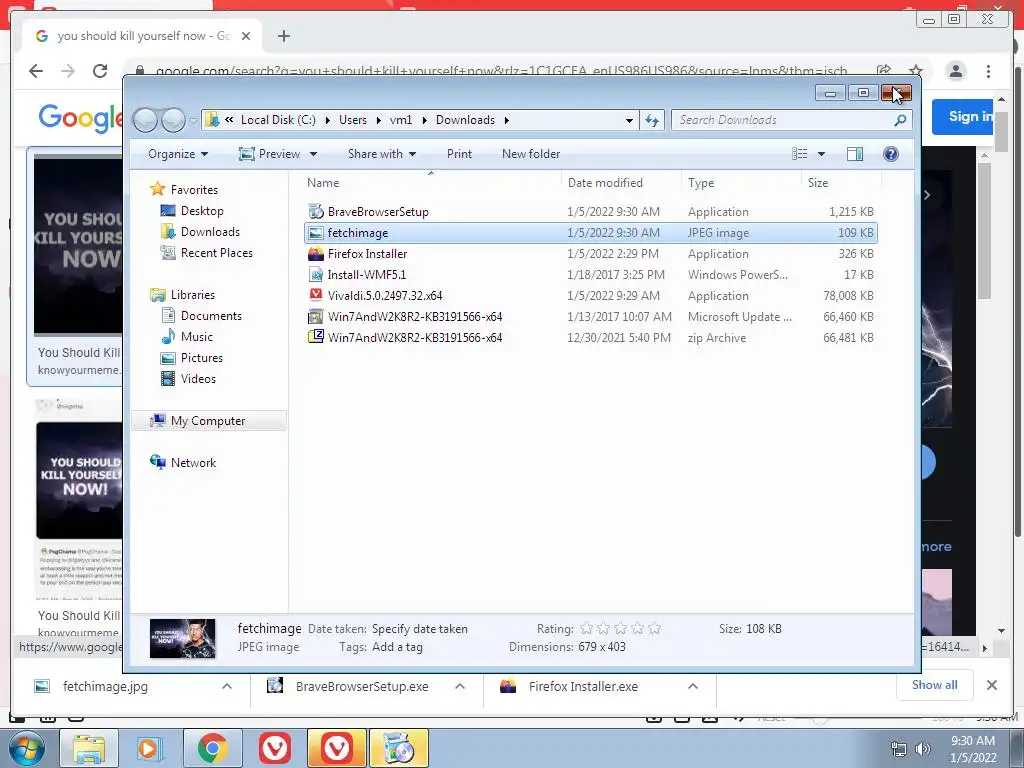Open Chrome from the taskbar
The image size is (1024, 768).
tap(213, 748)
